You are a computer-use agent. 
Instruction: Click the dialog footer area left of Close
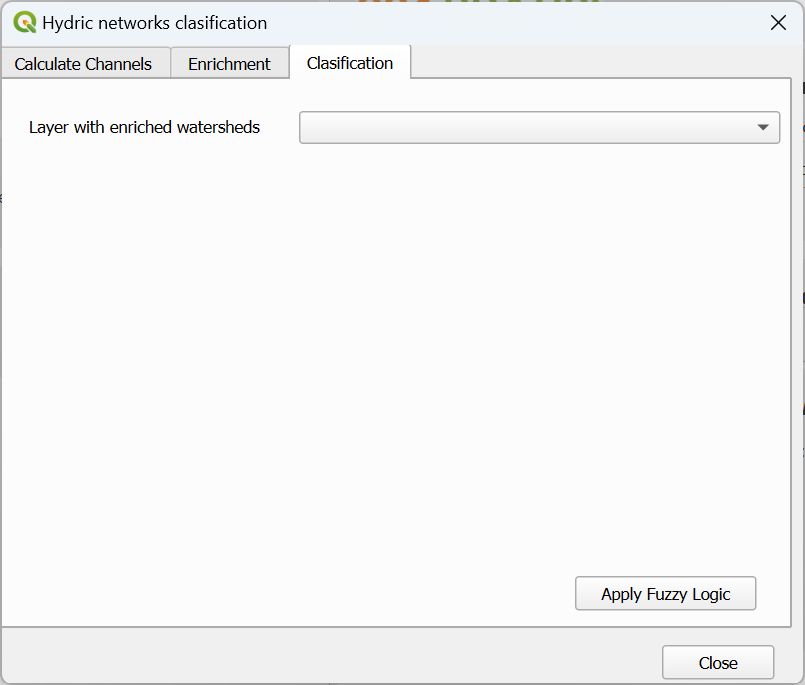(x=330, y=660)
